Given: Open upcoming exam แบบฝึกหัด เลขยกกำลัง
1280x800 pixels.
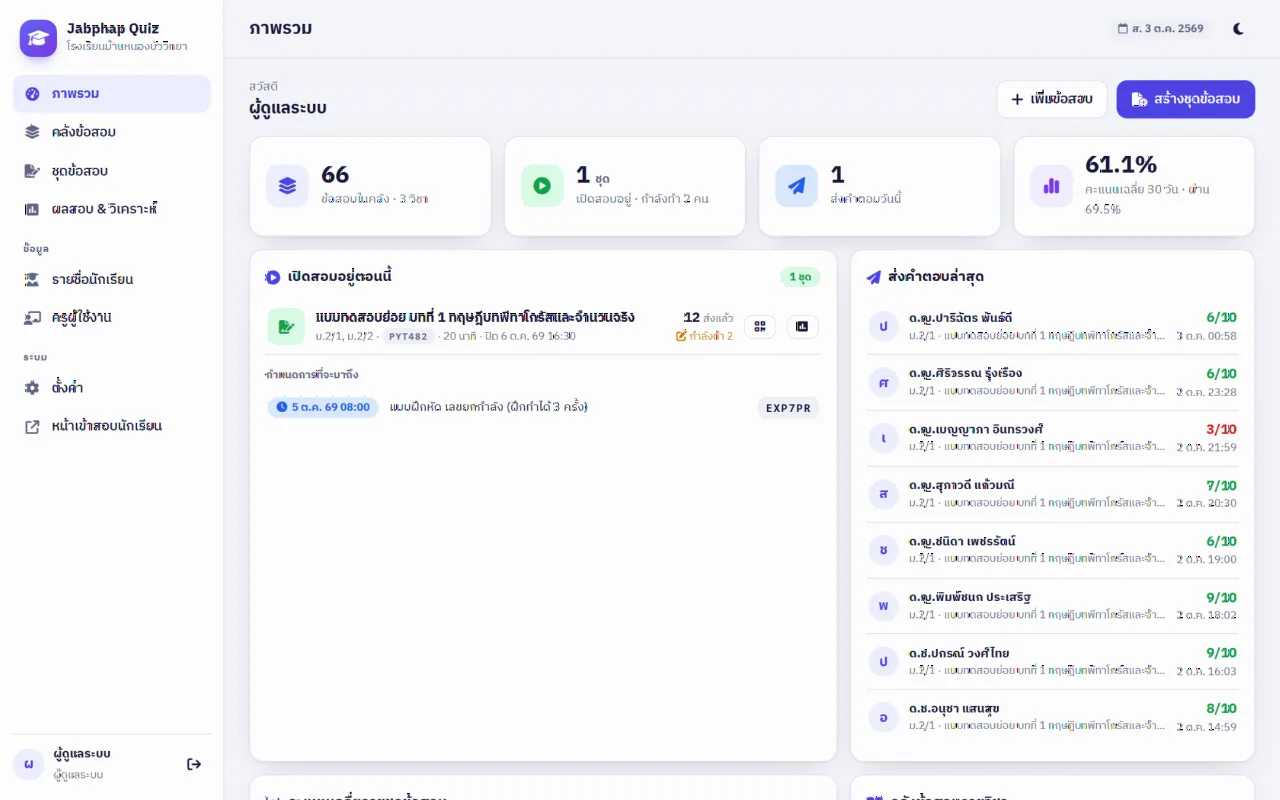Looking at the screenshot, I should coord(489,407).
